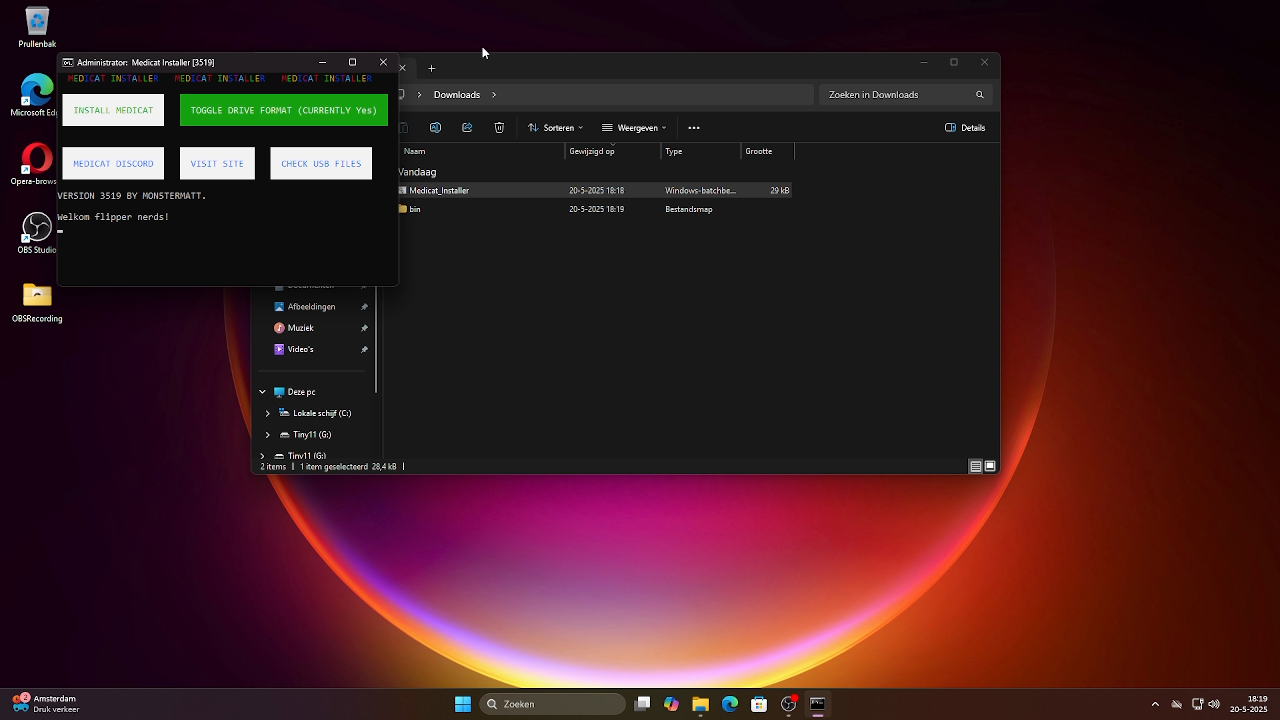Viewport: 1280px width, 720px height.
Task: Click CHECK USB FILES button
Action: (321, 164)
